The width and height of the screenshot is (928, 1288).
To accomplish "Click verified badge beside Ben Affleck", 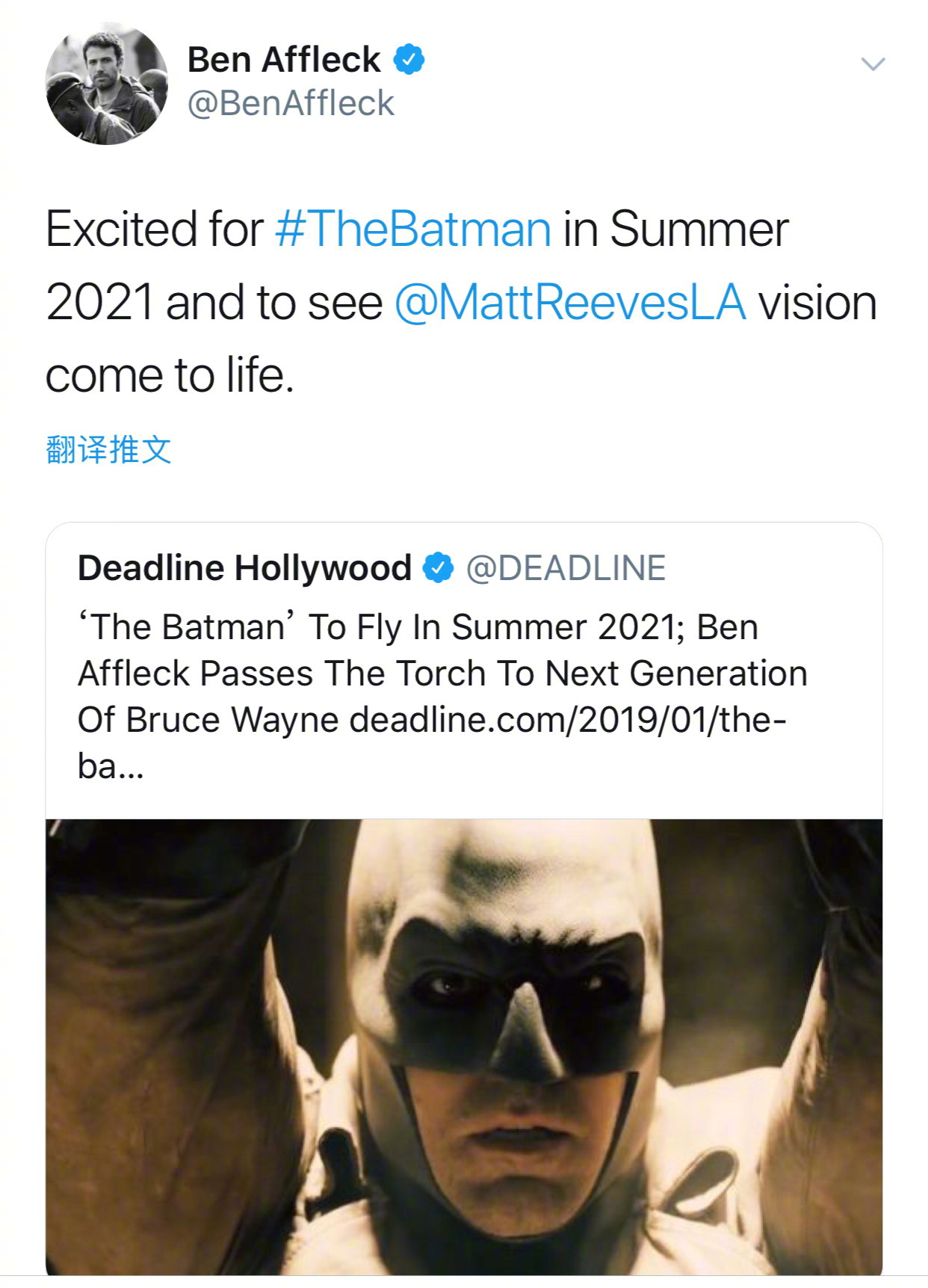I will pos(409,60).
